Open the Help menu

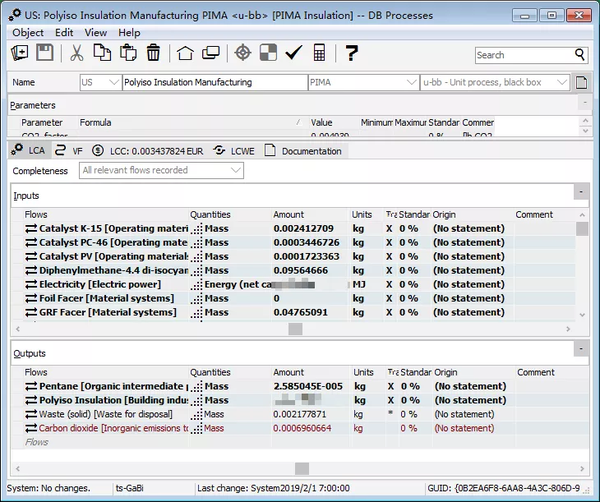[129, 33]
